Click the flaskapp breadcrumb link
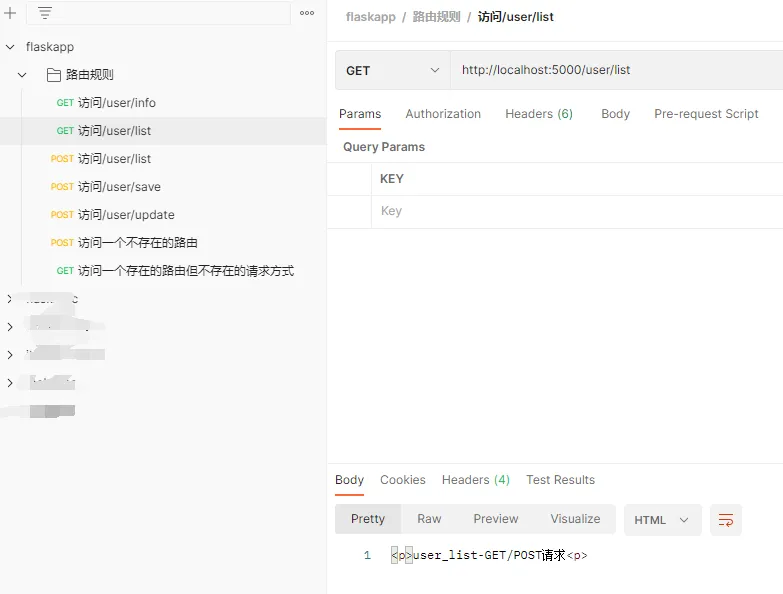The image size is (783, 594). pos(371,17)
